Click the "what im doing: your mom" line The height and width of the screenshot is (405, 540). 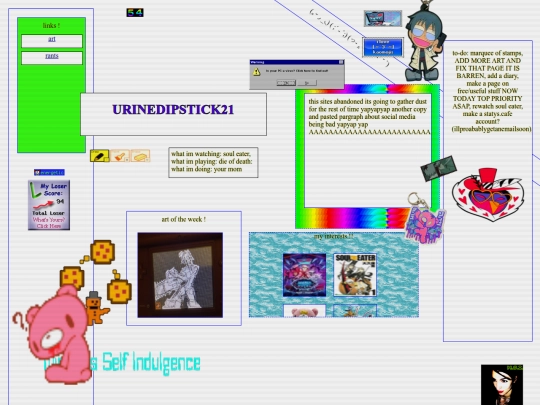(206, 169)
